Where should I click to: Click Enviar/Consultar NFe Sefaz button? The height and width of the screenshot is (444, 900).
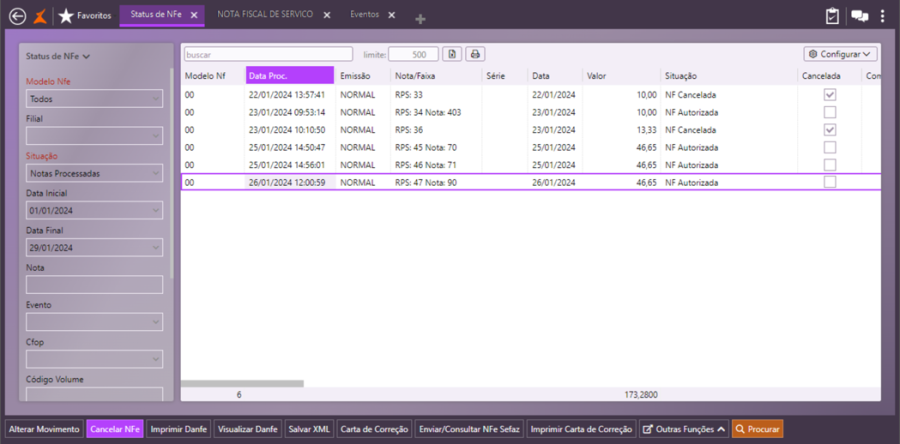pyautogui.click(x=470, y=429)
